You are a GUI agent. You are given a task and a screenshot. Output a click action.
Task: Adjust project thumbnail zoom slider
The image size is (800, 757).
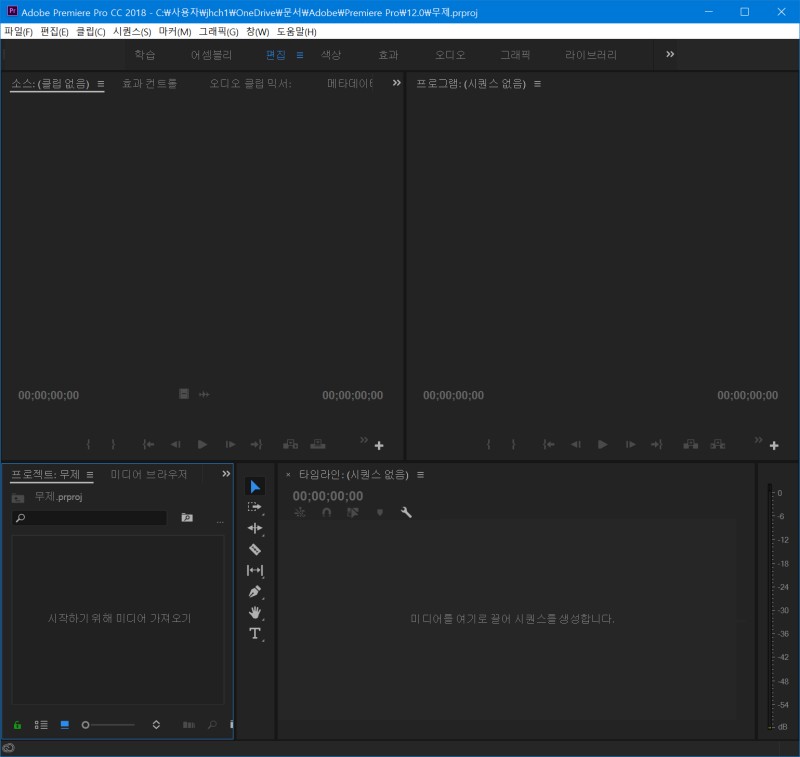[x=108, y=725]
